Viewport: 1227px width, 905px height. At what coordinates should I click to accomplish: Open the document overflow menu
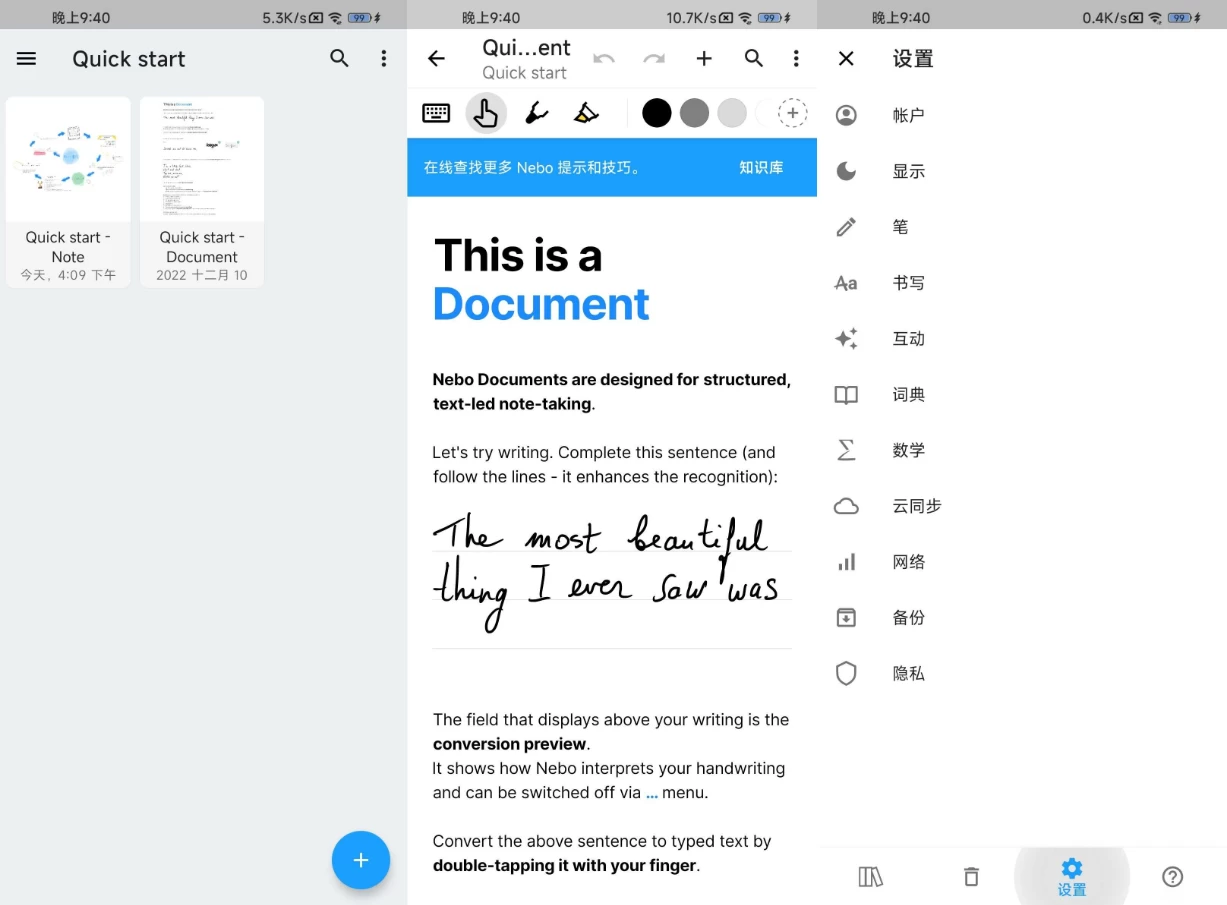796,58
